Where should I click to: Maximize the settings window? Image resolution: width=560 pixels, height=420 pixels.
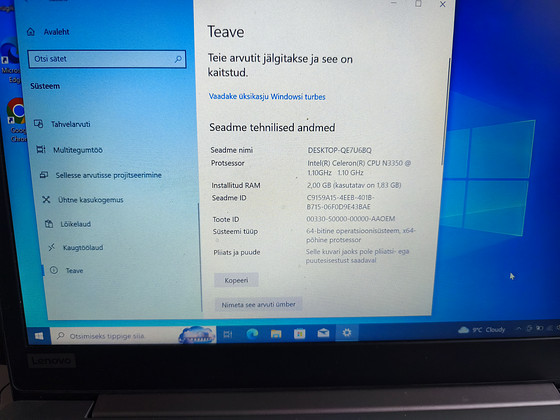tap(418, 4)
